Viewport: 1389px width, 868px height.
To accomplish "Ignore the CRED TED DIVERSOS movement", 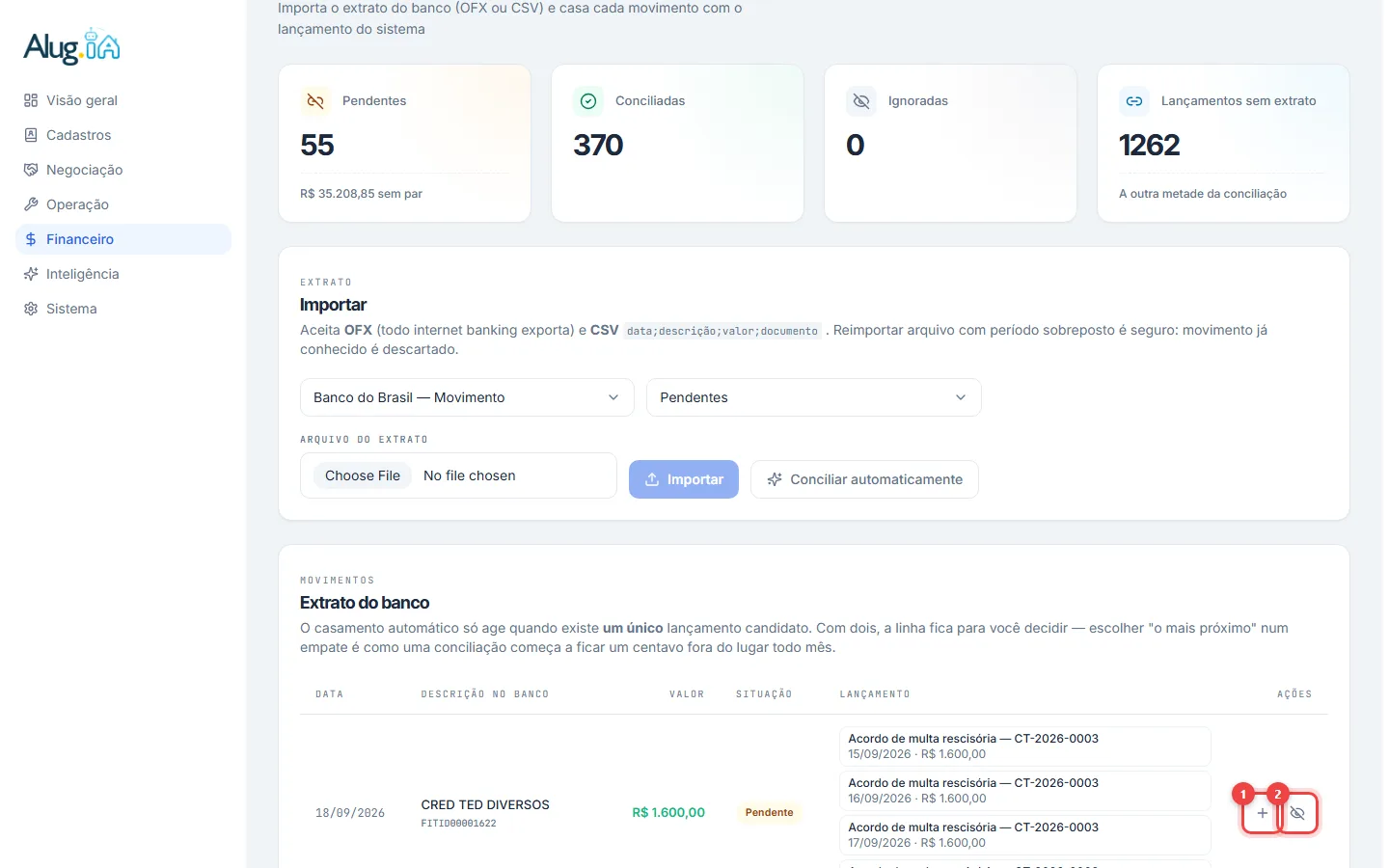I will (1297, 813).
